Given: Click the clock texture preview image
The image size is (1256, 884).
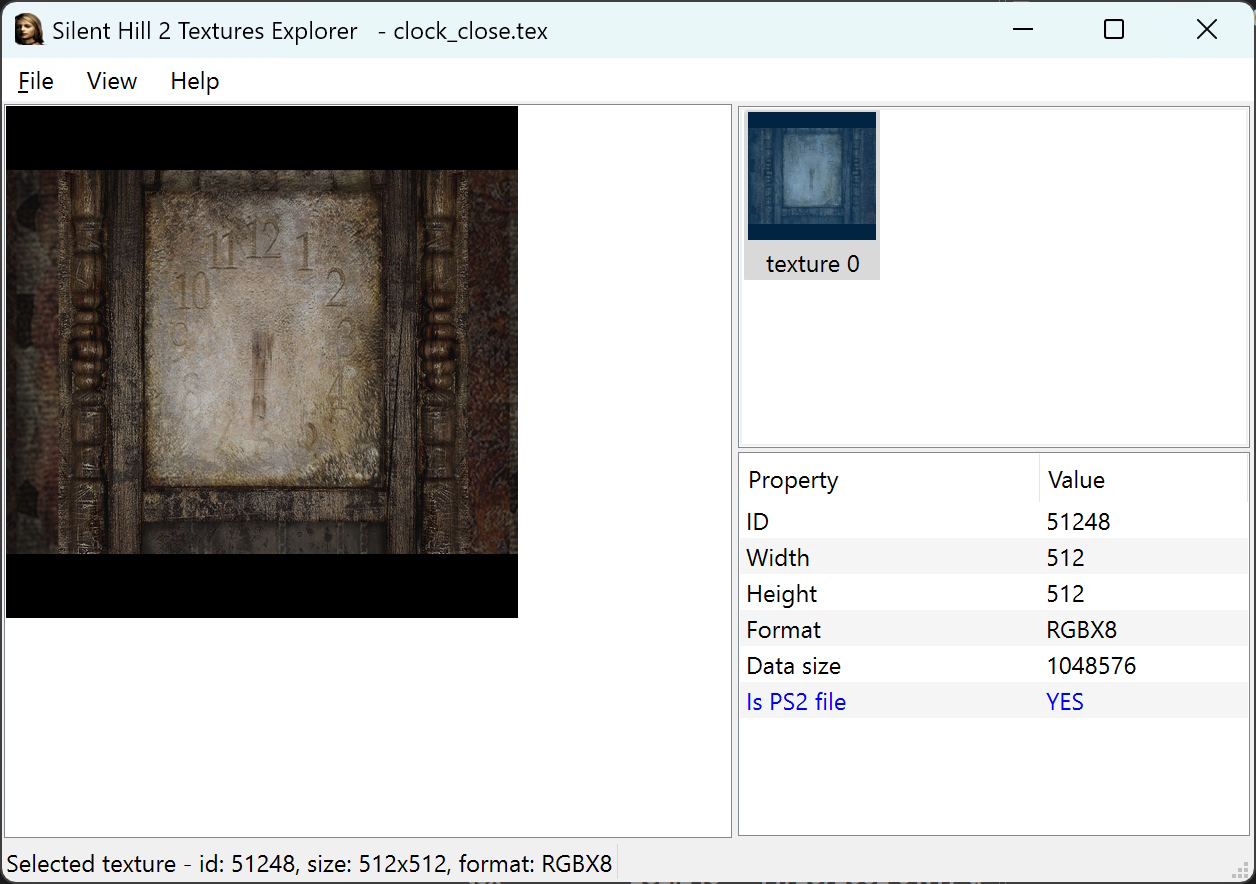Looking at the screenshot, I should [262, 362].
